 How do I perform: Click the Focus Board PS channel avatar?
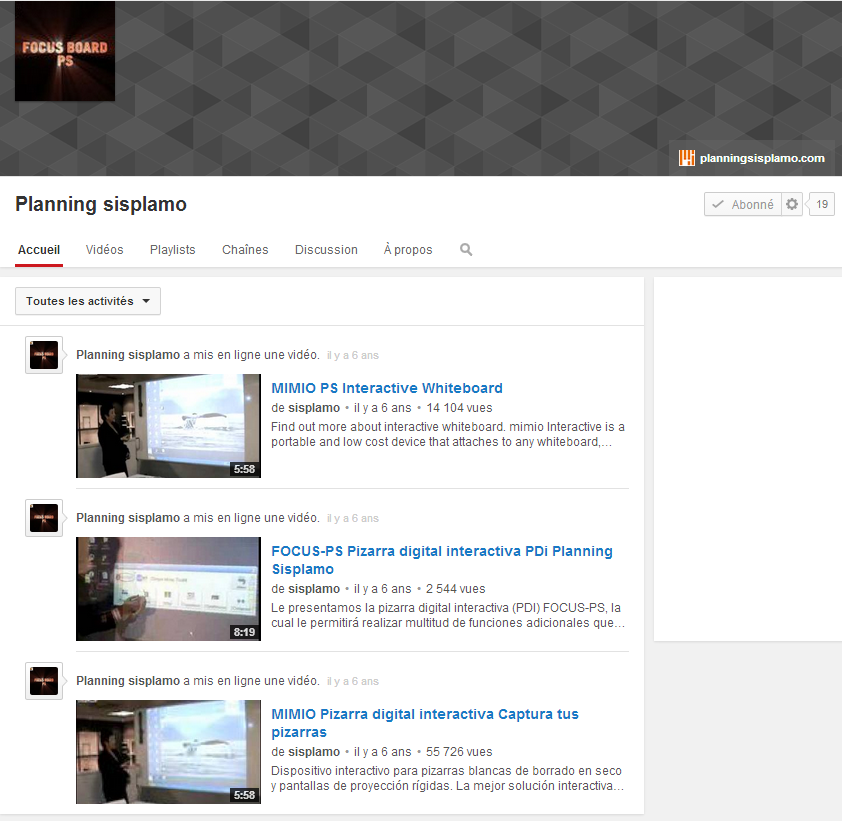(x=65, y=51)
